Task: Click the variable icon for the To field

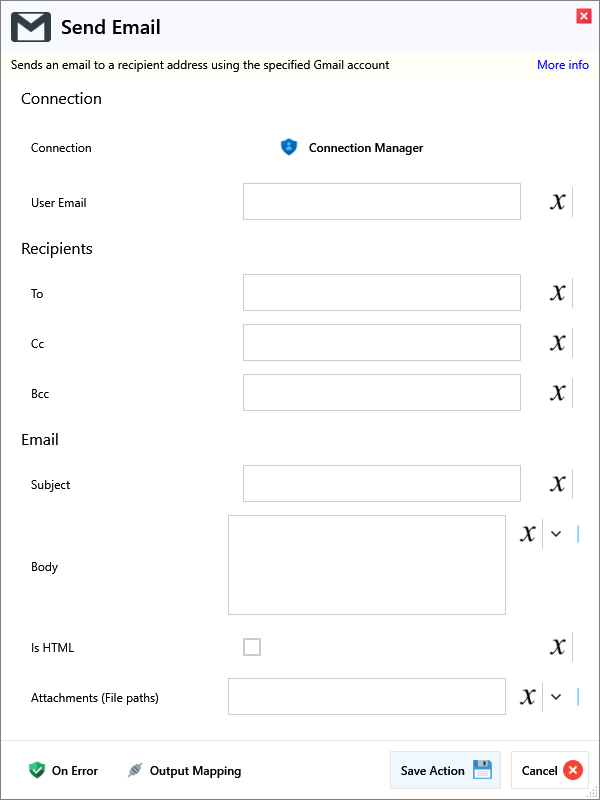Action: coord(558,293)
